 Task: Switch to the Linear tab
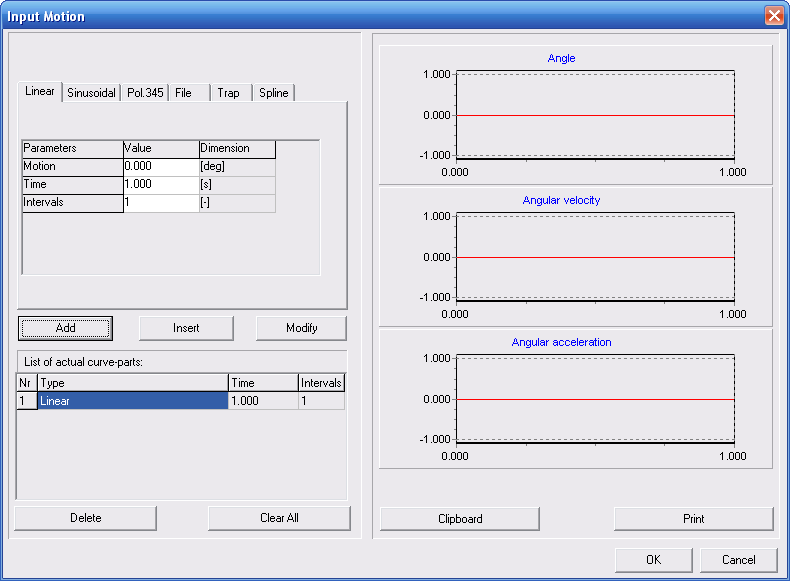click(40, 92)
